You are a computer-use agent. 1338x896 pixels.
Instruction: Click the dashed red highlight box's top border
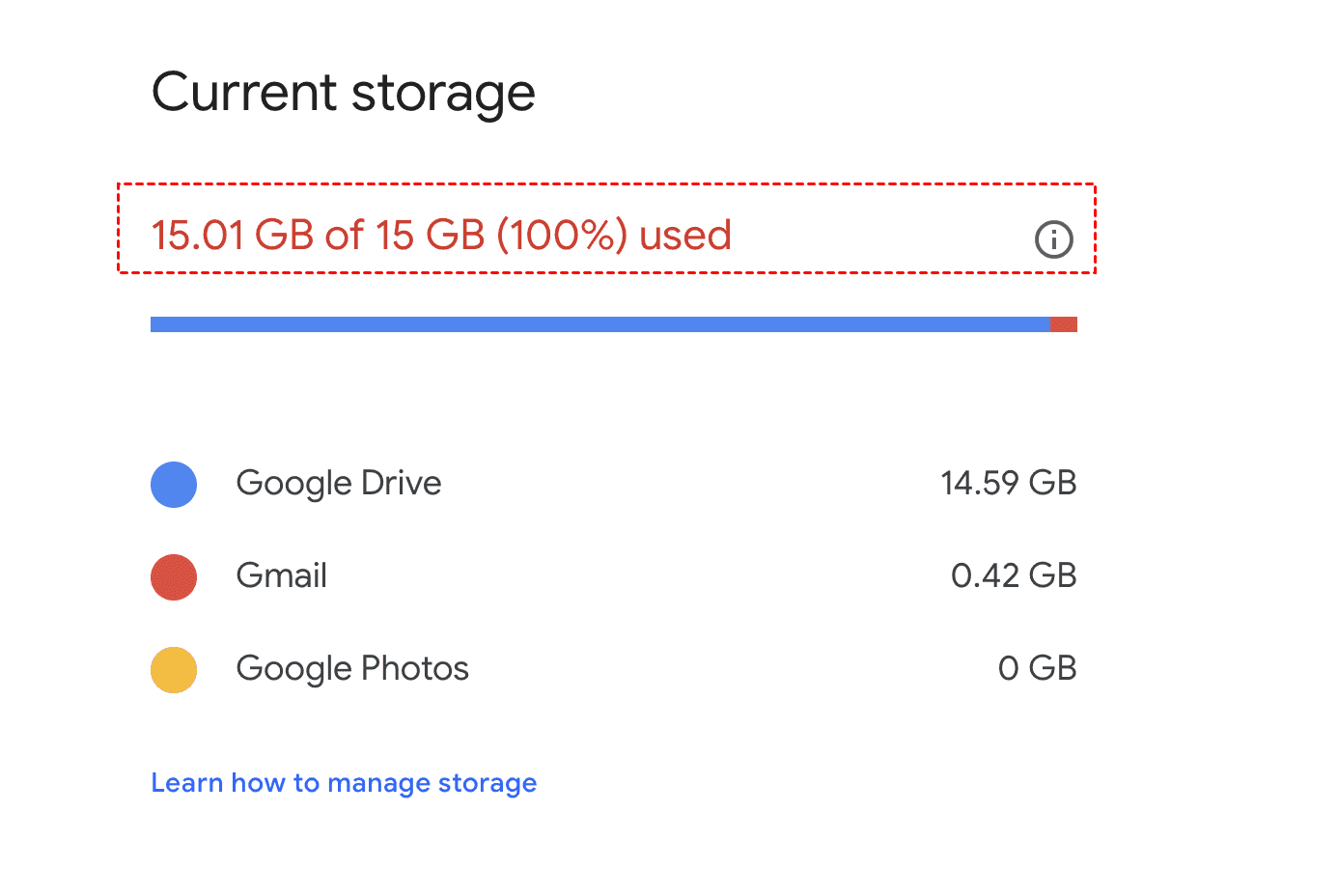coord(606,183)
